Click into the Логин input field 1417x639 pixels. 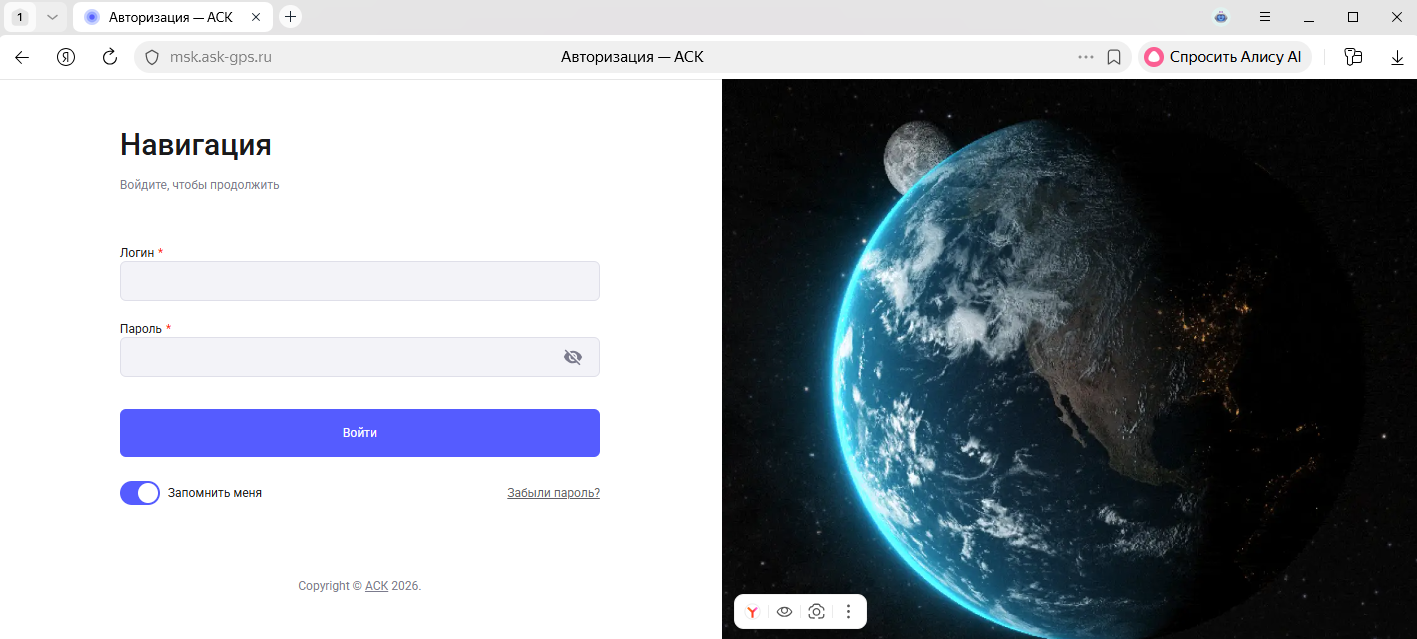(360, 281)
